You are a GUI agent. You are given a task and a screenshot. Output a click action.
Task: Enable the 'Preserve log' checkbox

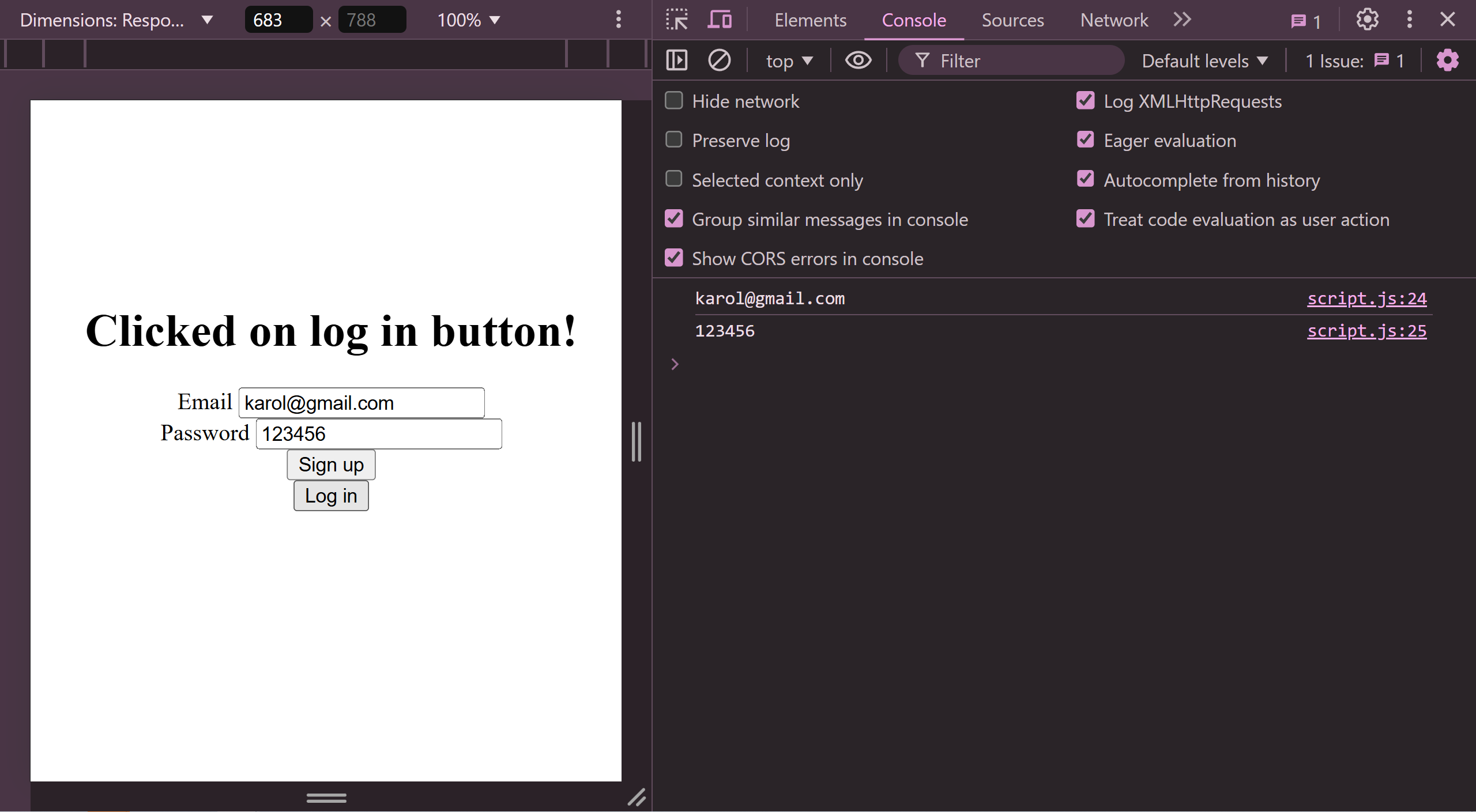[x=676, y=140]
